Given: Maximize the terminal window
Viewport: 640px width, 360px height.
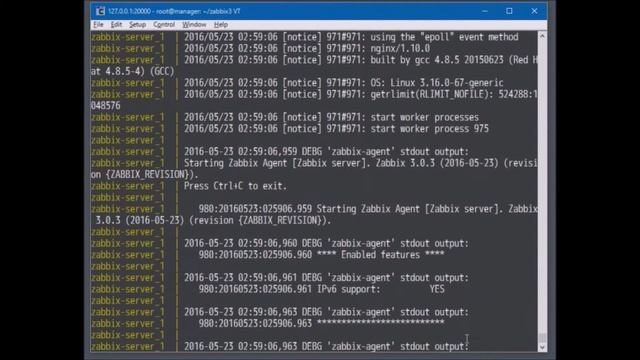Looking at the screenshot, I should [x=509, y=11].
